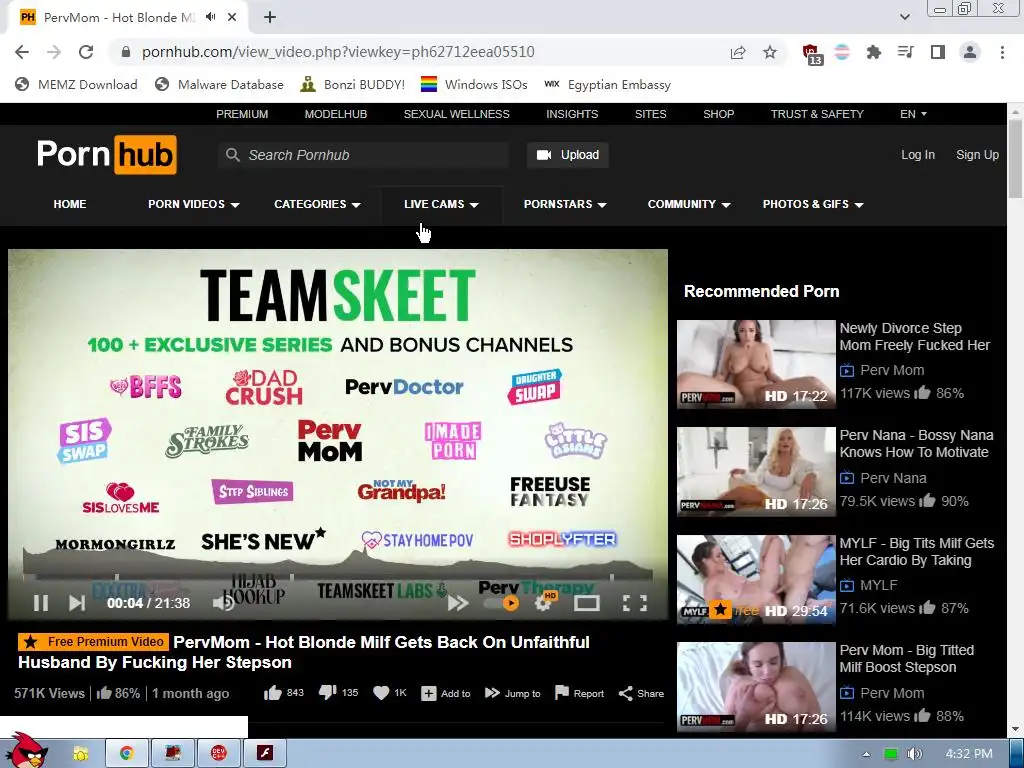The image size is (1024, 768).
Task: Focus the site search field
Action: 363,155
